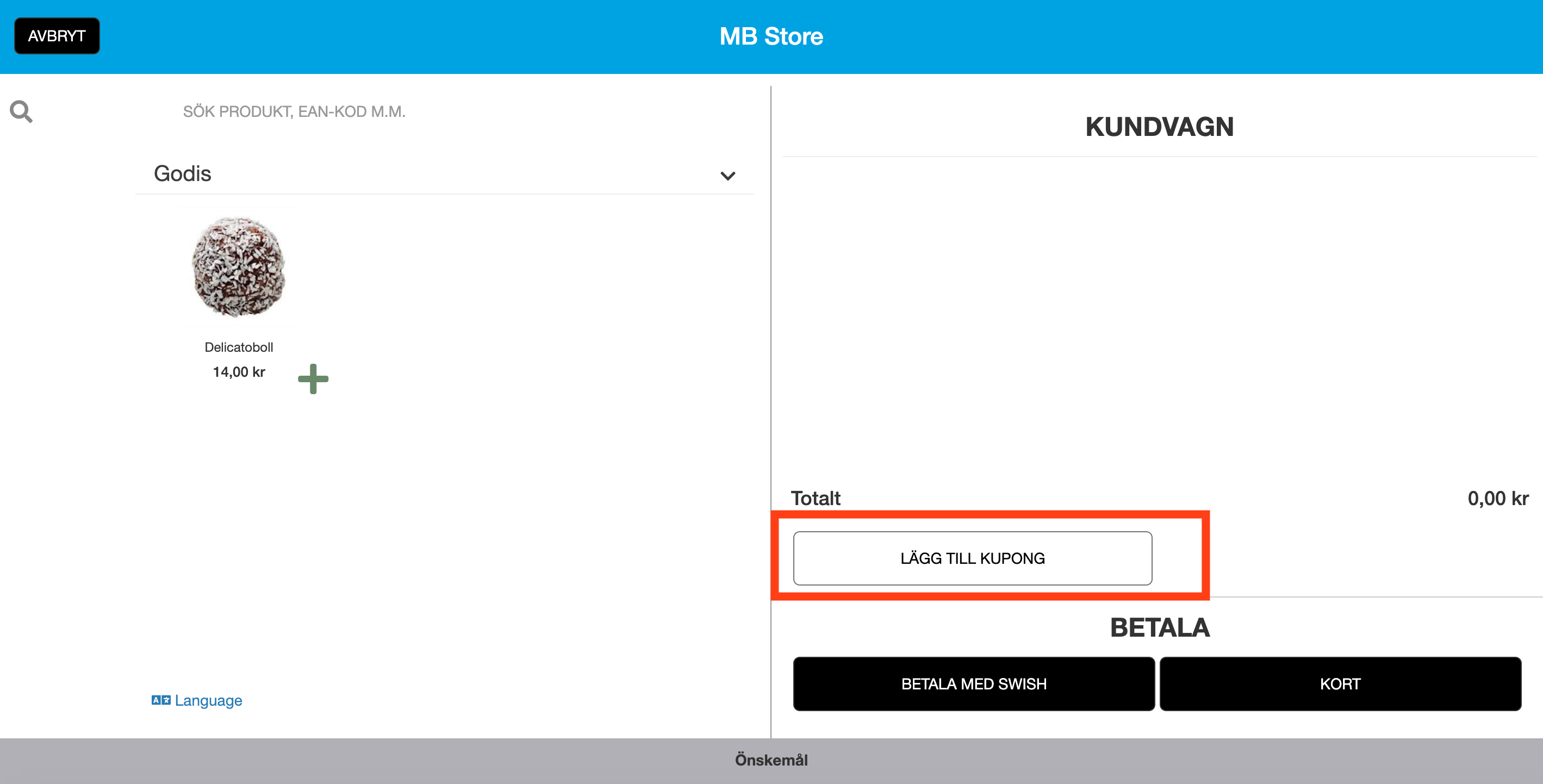Screen dimensions: 1543x784
Task: Select the Delicatoboll product image
Action: pyautogui.click(x=238, y=267)
